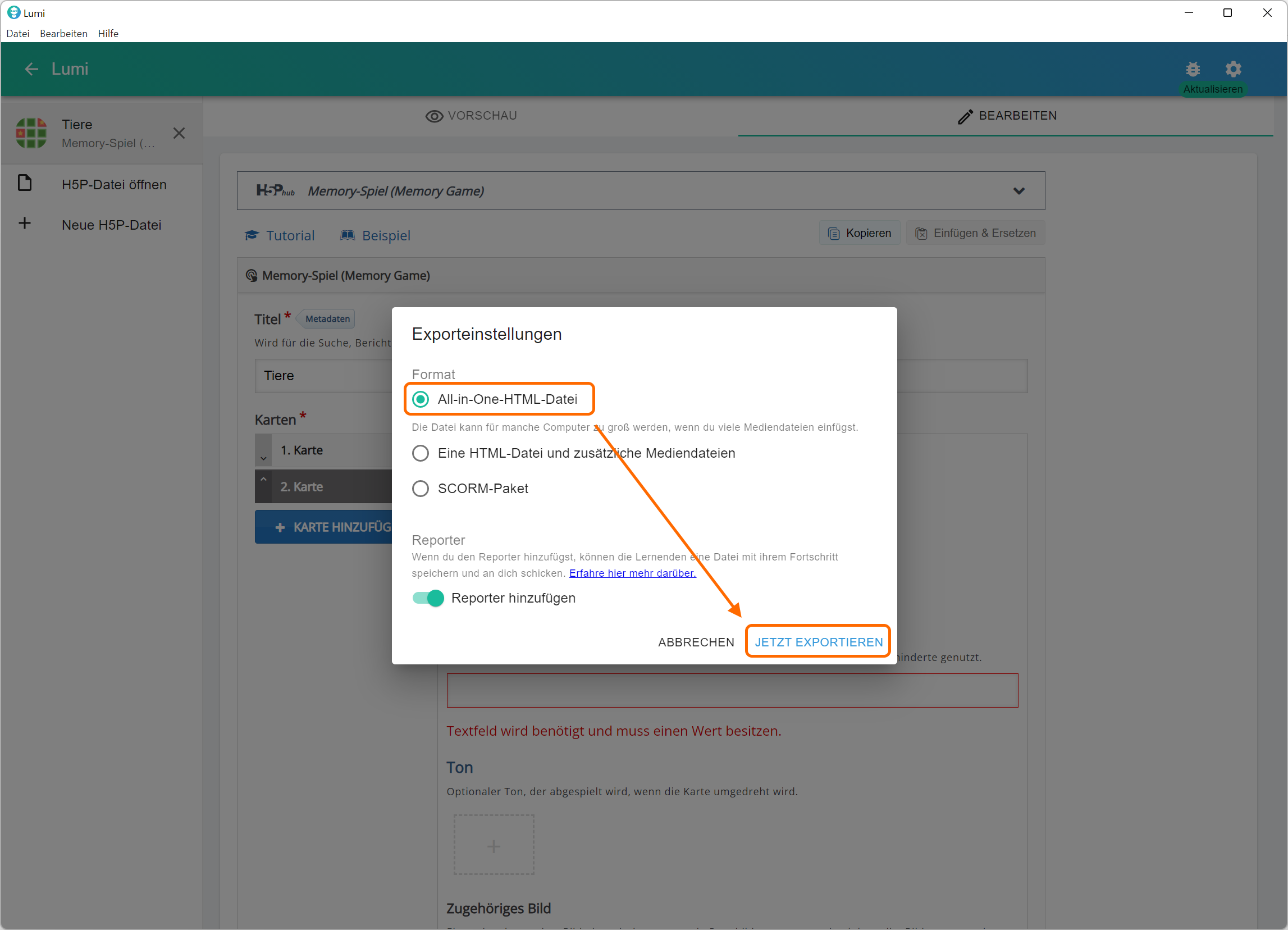Click the H5P-Datei öffnen file icon
This screenshot has width=1288, height=930.
(x=24, y=184)
